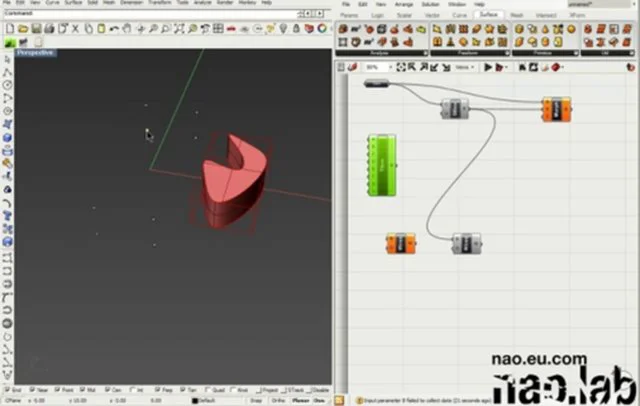Click the Zoom Extents icon in Rhino toolbar
640x406 pixels.
pyautogui.click(x=179, y=29)
